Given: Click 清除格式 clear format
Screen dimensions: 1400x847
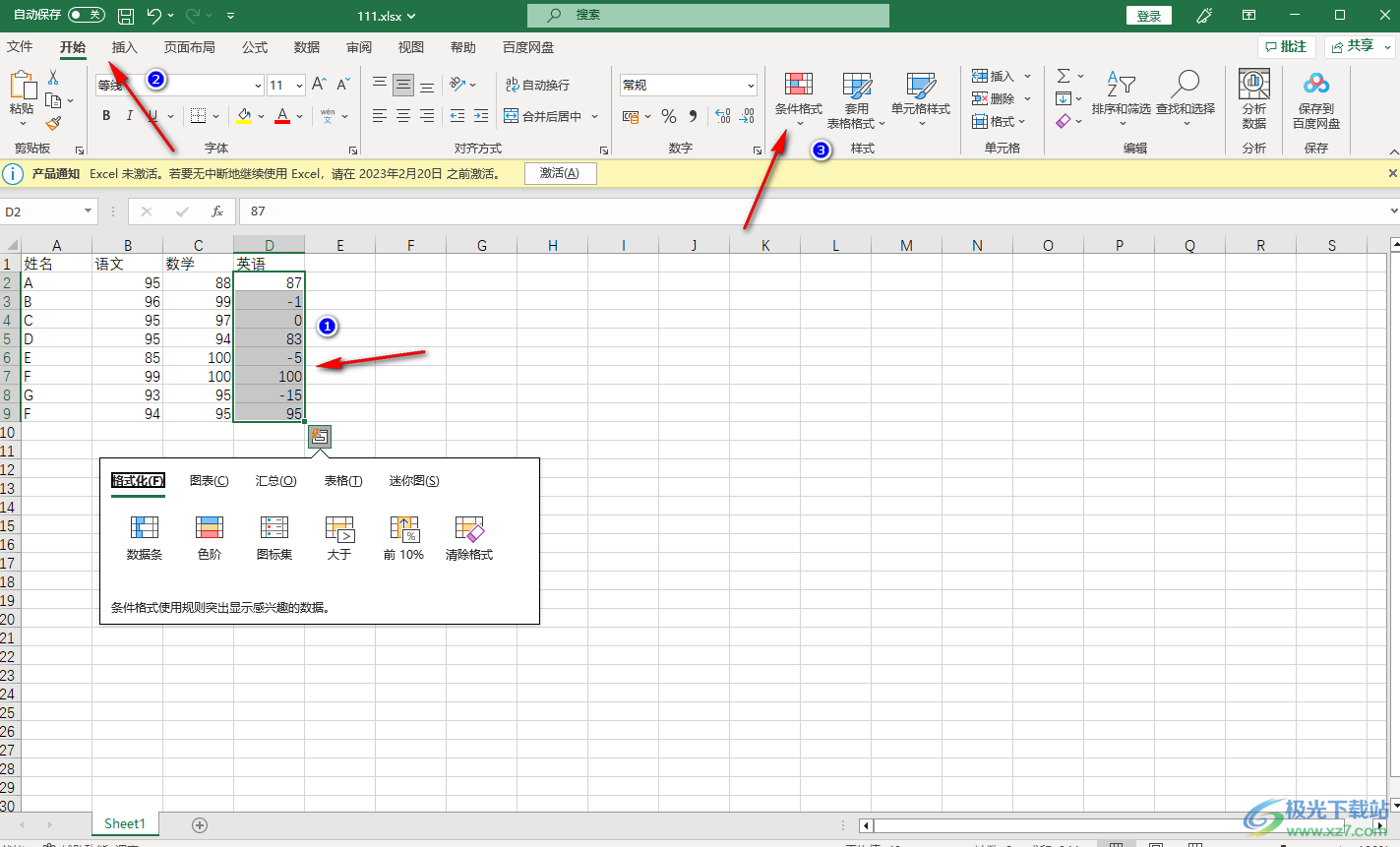Looking at the screenshot, I should coord(469,538).
